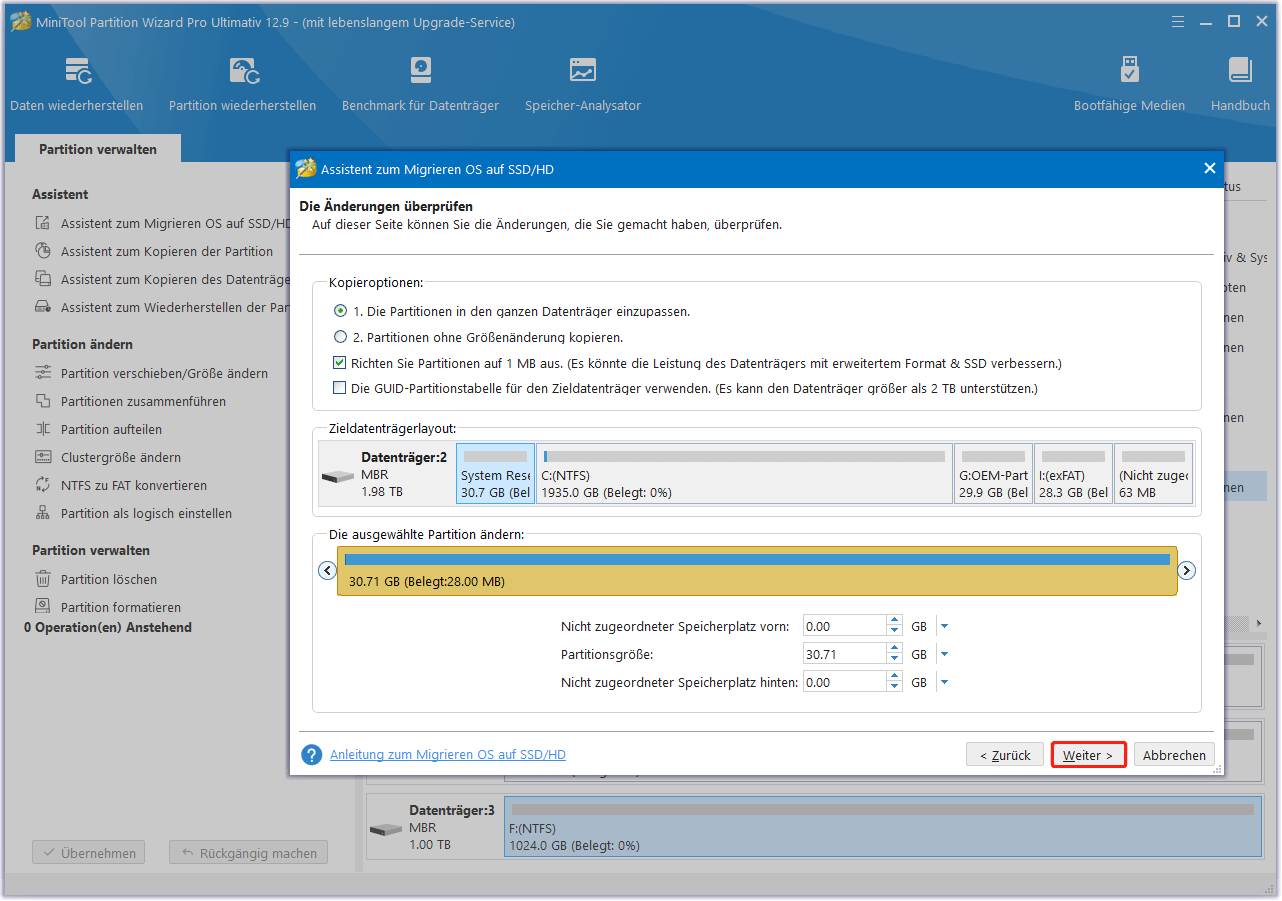
Task: Click Rückgängig machen button
Action: (248, 853)
